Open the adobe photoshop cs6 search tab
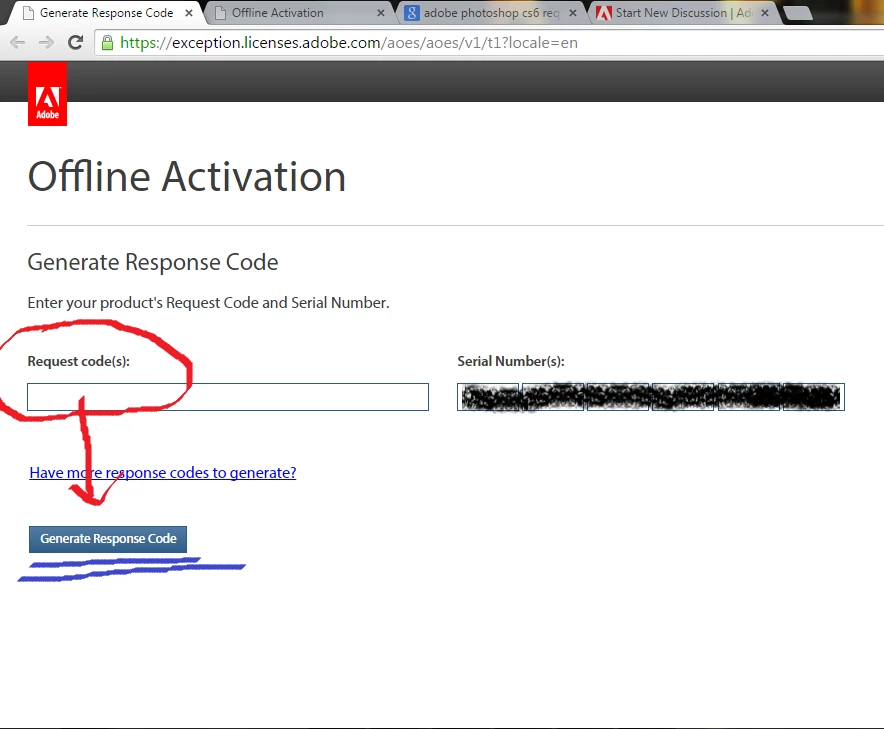 pyautogui.click(x=492, y=13)
